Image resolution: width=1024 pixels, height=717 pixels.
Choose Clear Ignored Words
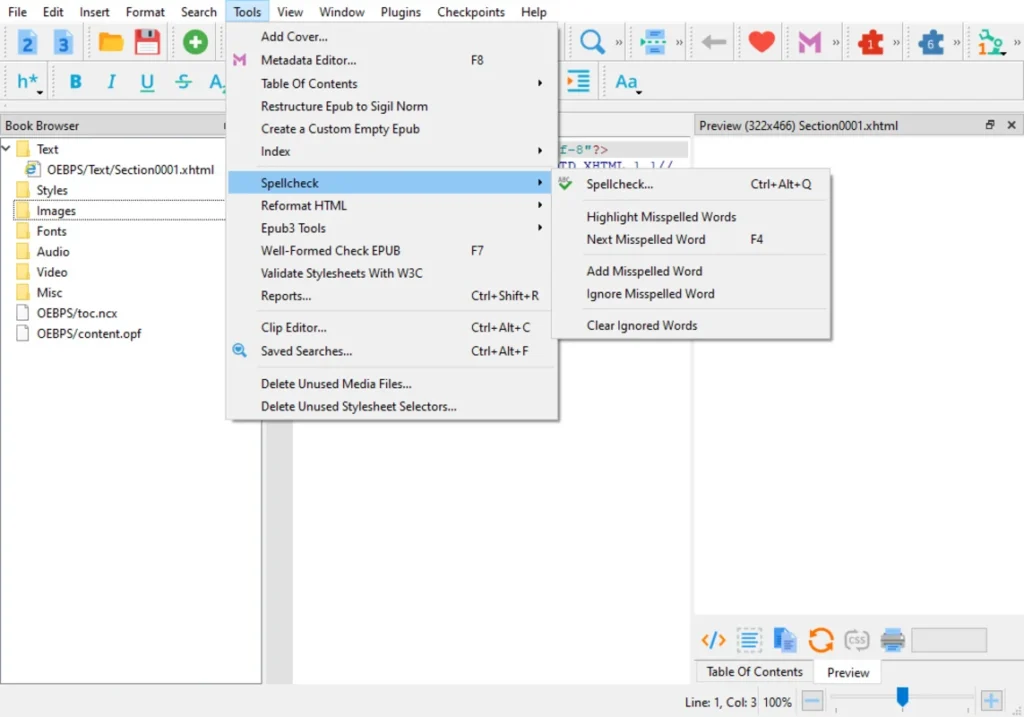692,325
